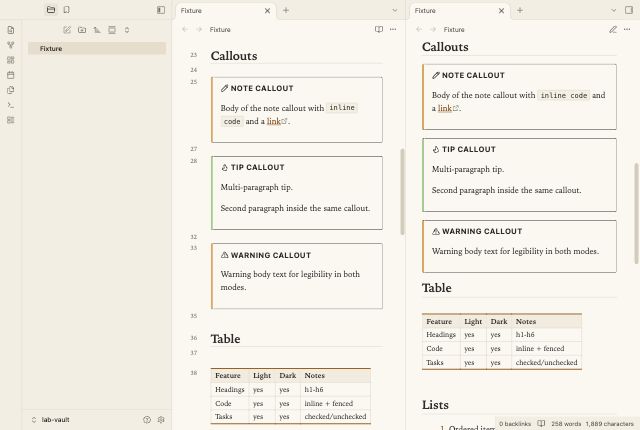Screen dimensions: 640x430
Task: Create a new folder in file explorer
Action: [82, 30]
